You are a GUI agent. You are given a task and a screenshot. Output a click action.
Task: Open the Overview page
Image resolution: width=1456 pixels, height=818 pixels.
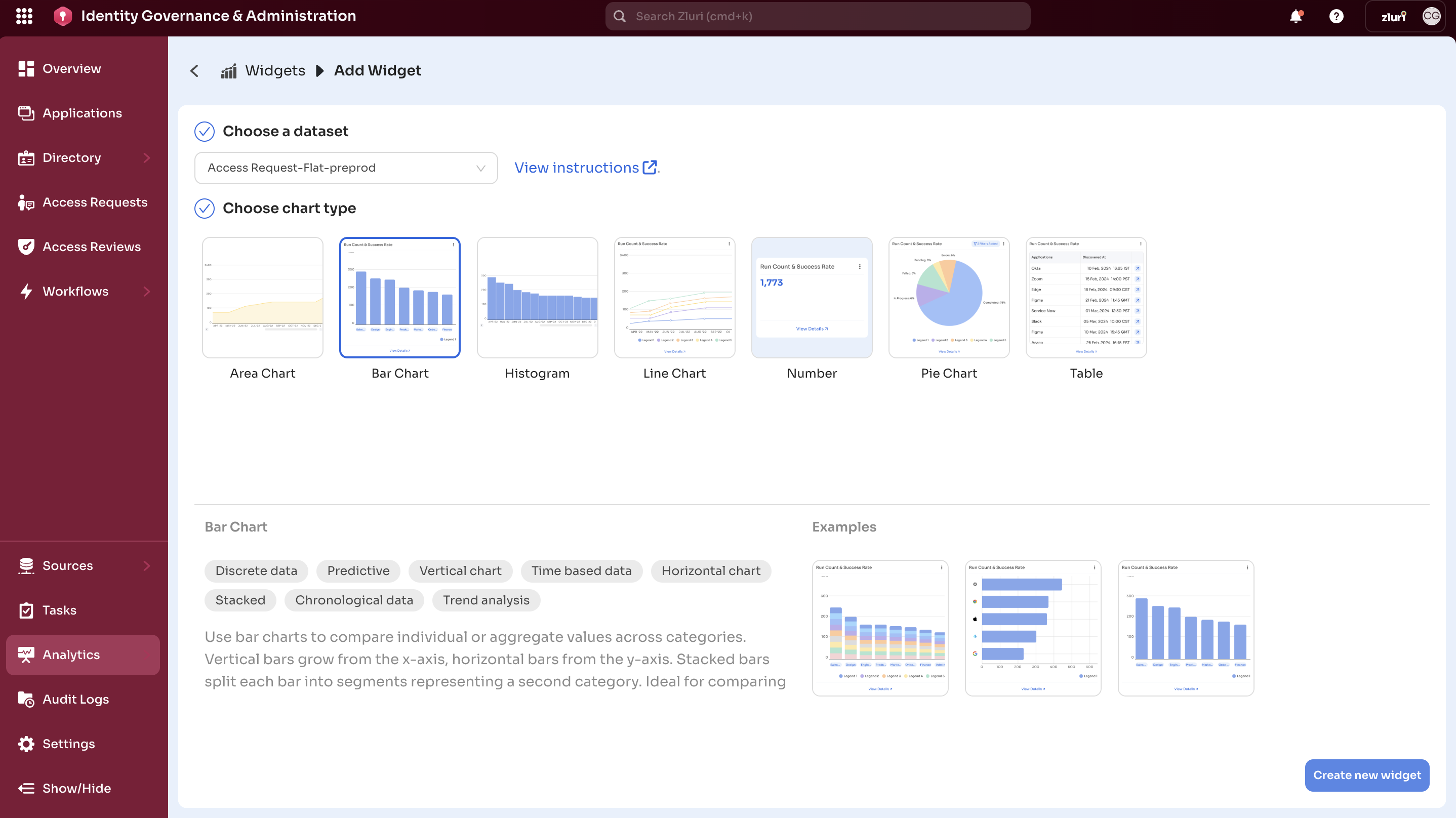[x=72, y=68]
